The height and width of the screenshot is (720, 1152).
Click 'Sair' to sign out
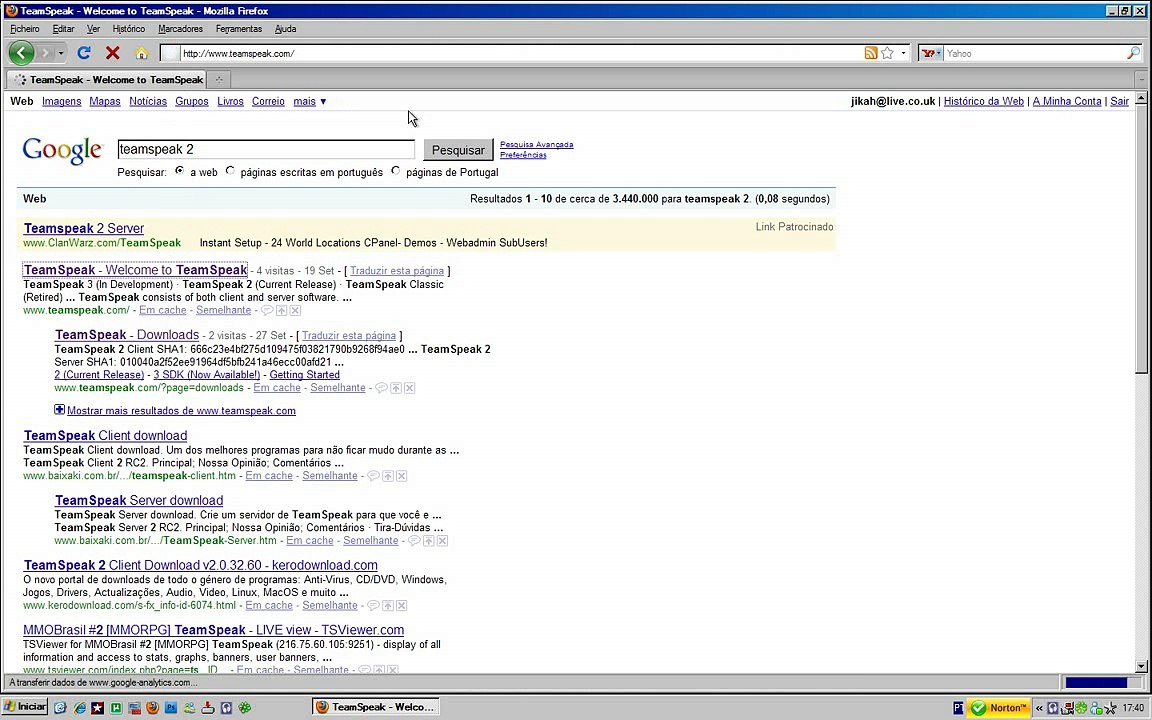1119,101
